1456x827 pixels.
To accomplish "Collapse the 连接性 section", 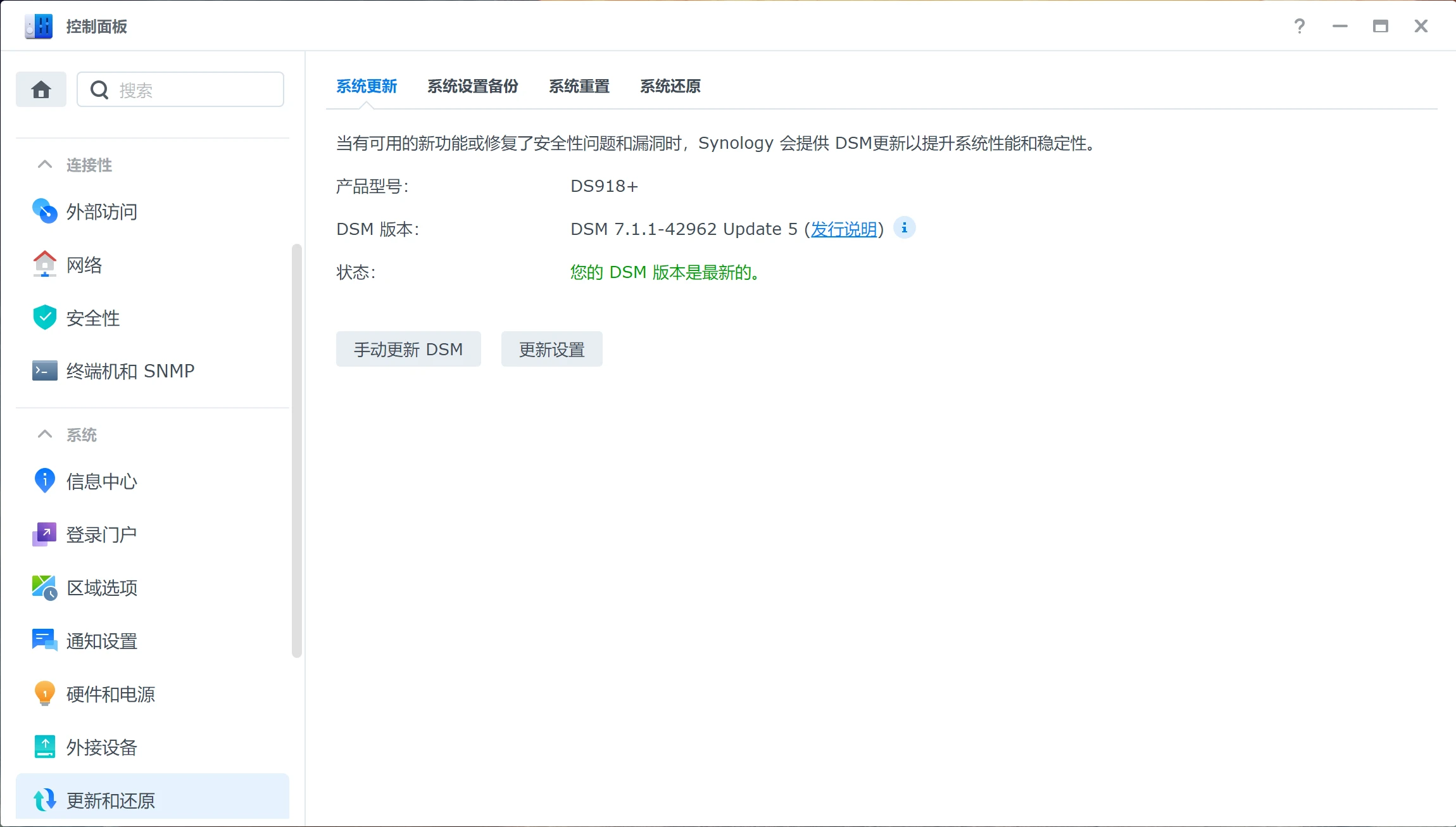I will [44, 165].
